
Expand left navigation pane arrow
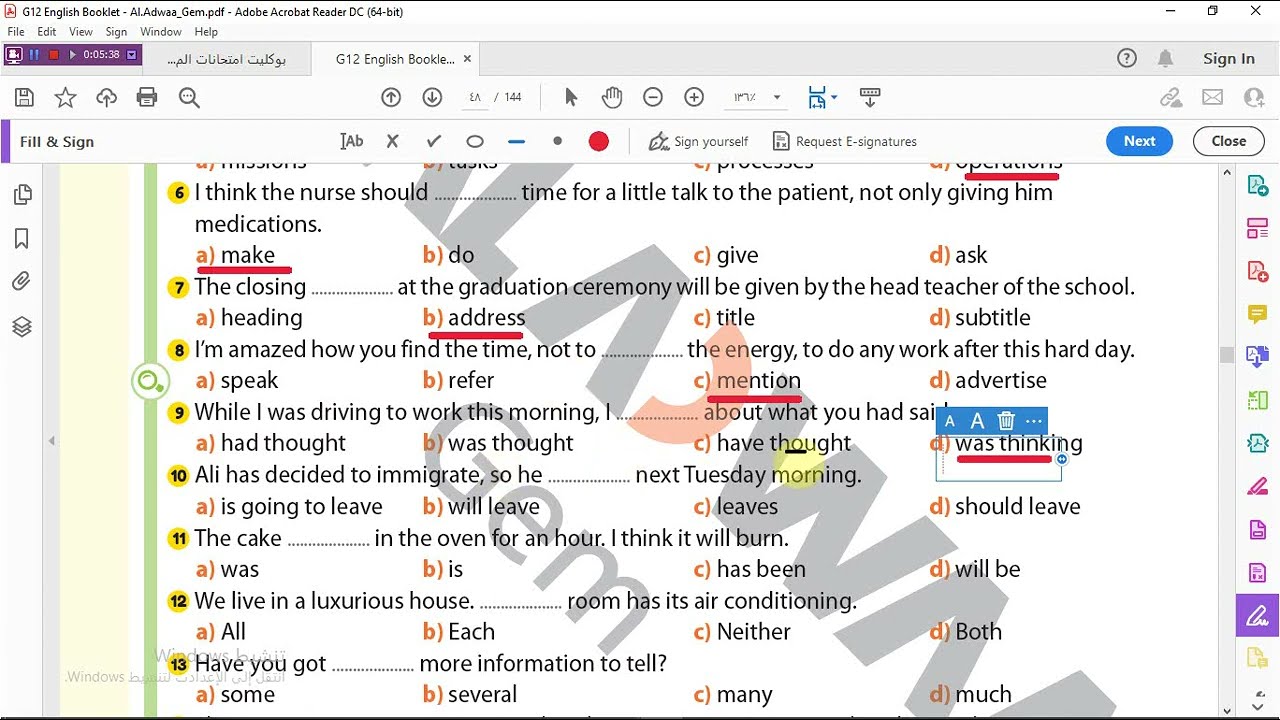pos(51,441)
